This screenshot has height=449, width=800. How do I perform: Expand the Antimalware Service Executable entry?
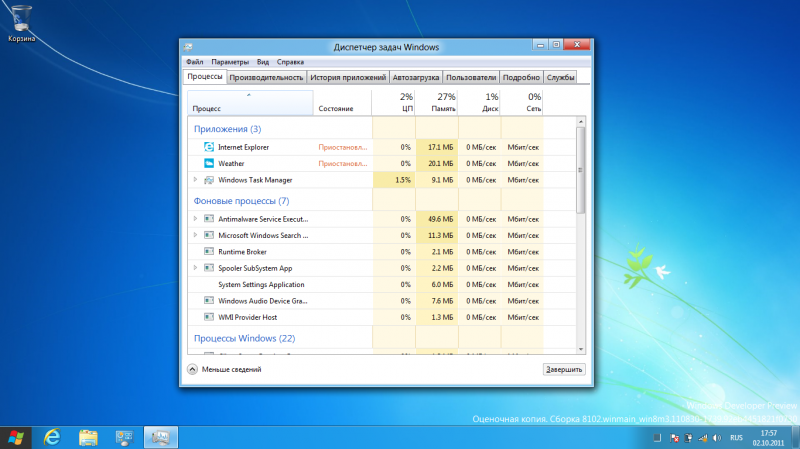(x=195, y=218)
